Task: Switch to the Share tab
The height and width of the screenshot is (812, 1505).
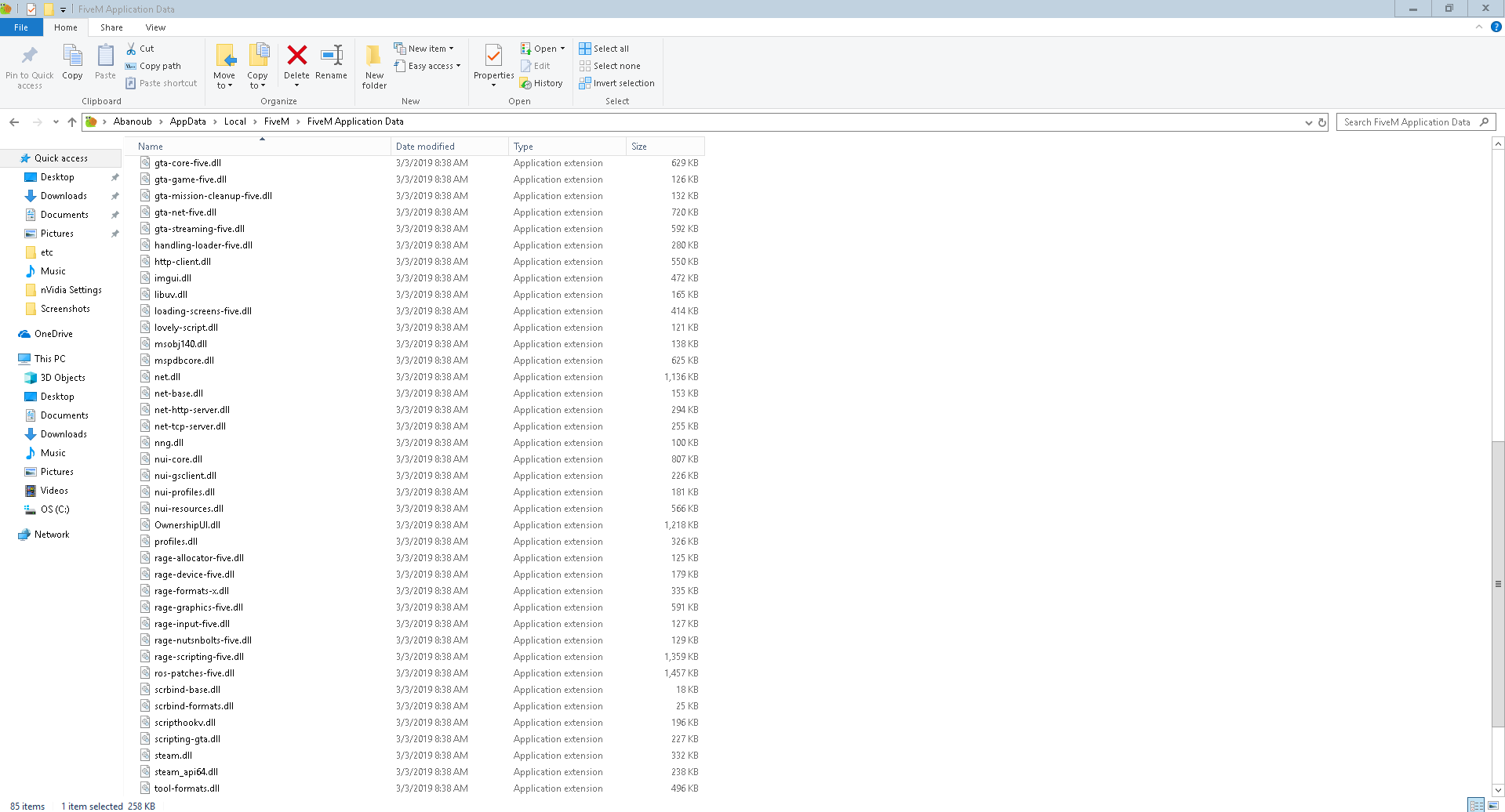Action: [111, 27]
